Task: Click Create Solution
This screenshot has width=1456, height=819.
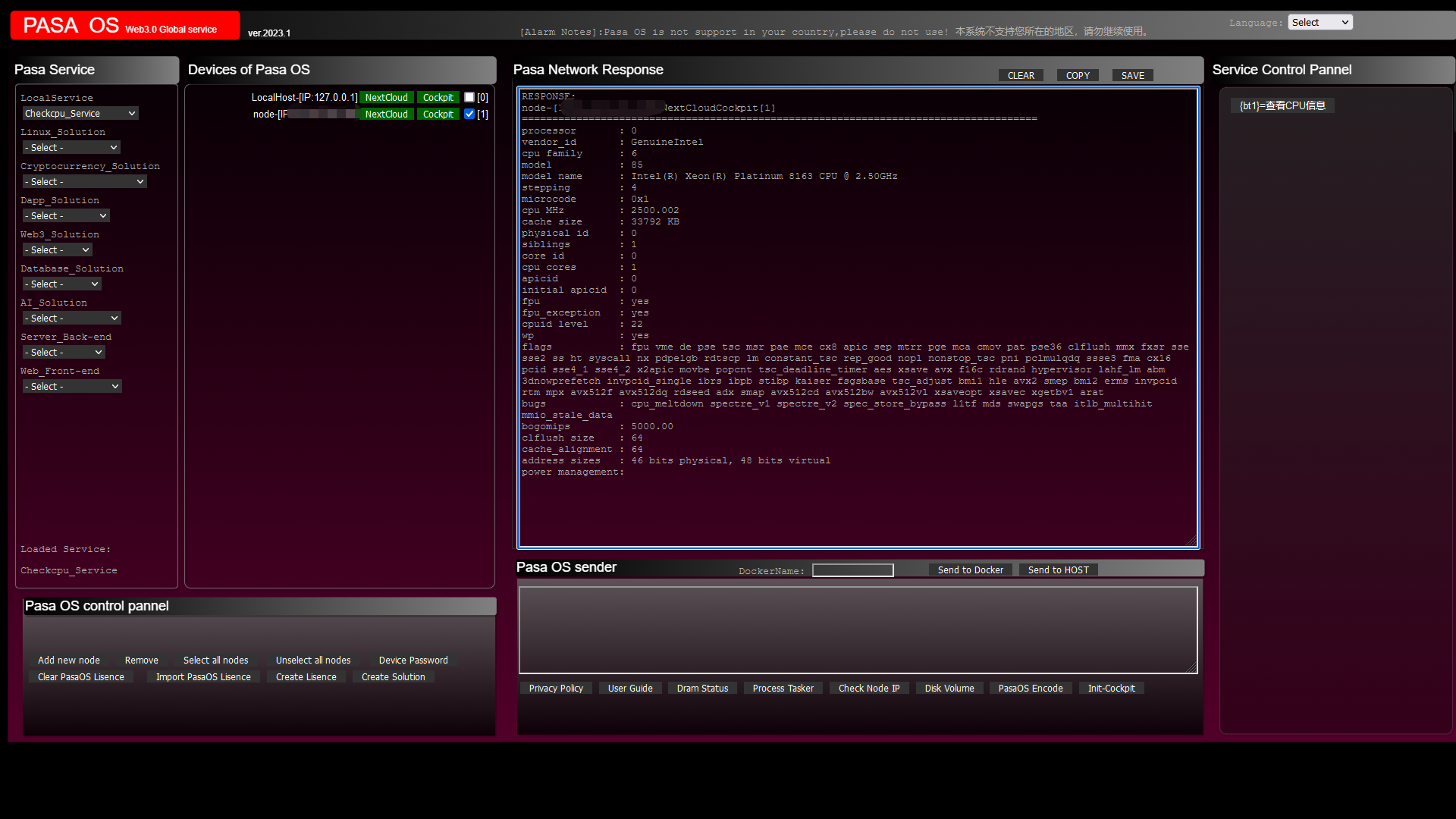Action: (394, 676)
